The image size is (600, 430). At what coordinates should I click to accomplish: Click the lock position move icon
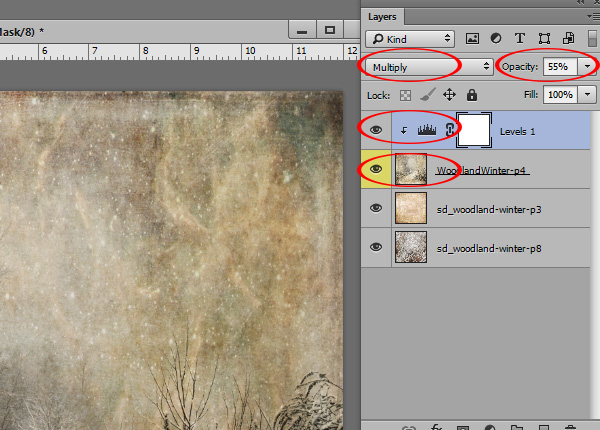click(449, 95)
